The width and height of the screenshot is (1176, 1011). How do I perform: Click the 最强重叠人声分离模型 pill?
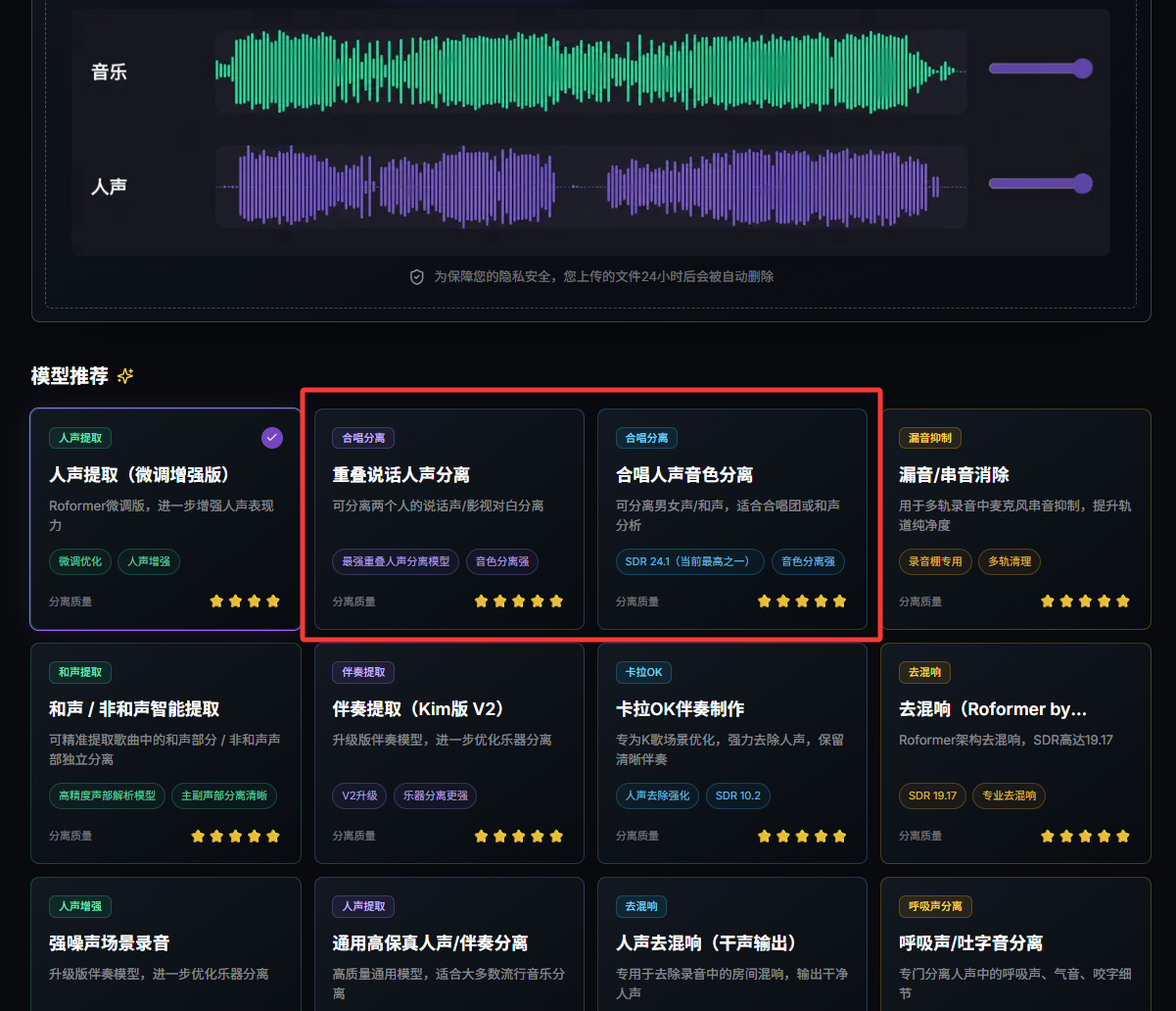click(x=396, y=561)
